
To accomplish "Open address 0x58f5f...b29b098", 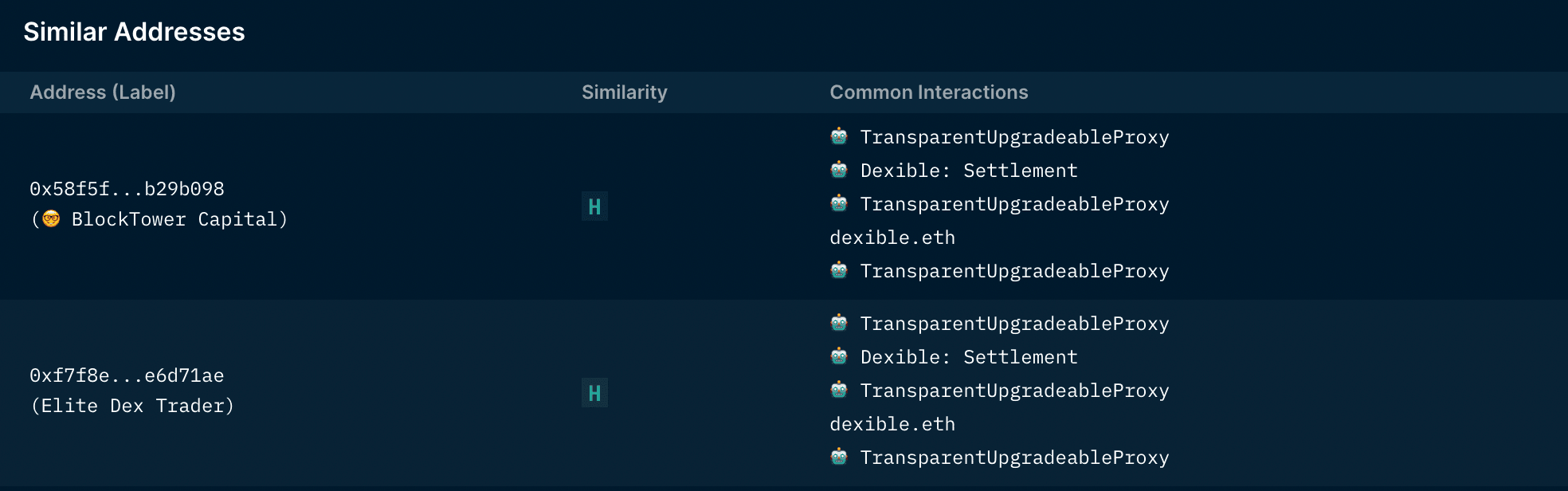I will click(127, 189).
